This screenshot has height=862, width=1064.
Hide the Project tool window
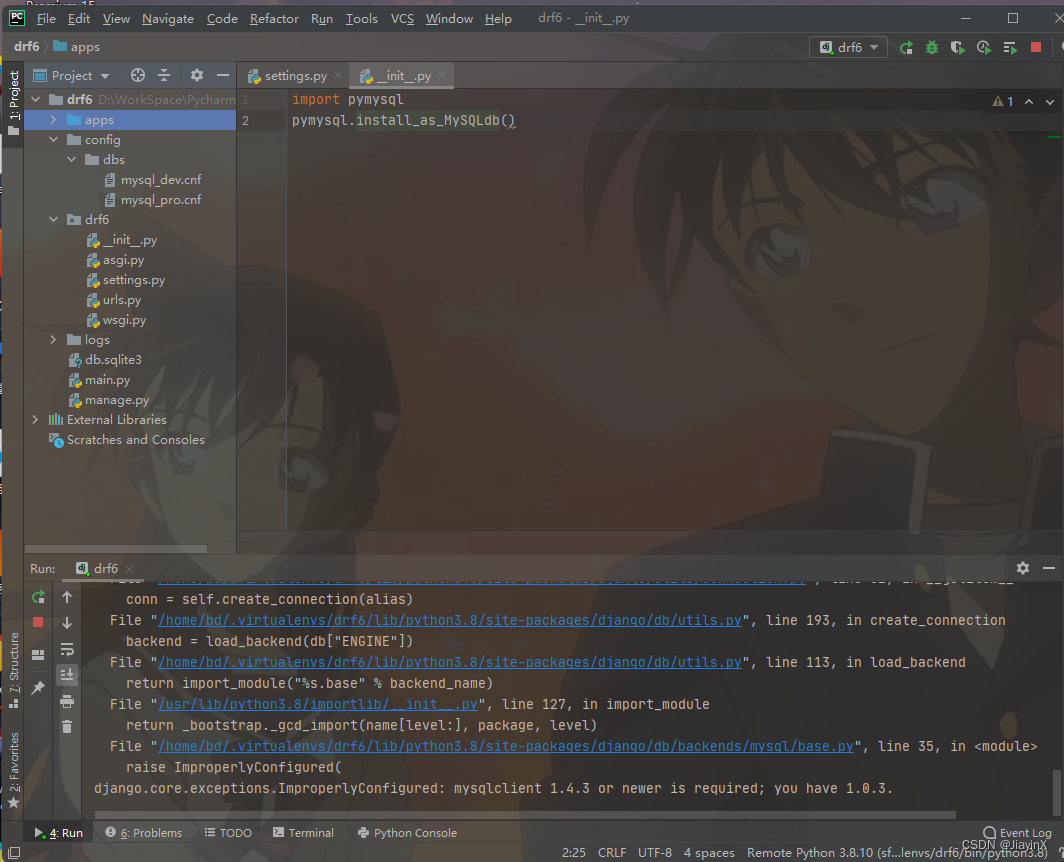(x=223, y=75)
